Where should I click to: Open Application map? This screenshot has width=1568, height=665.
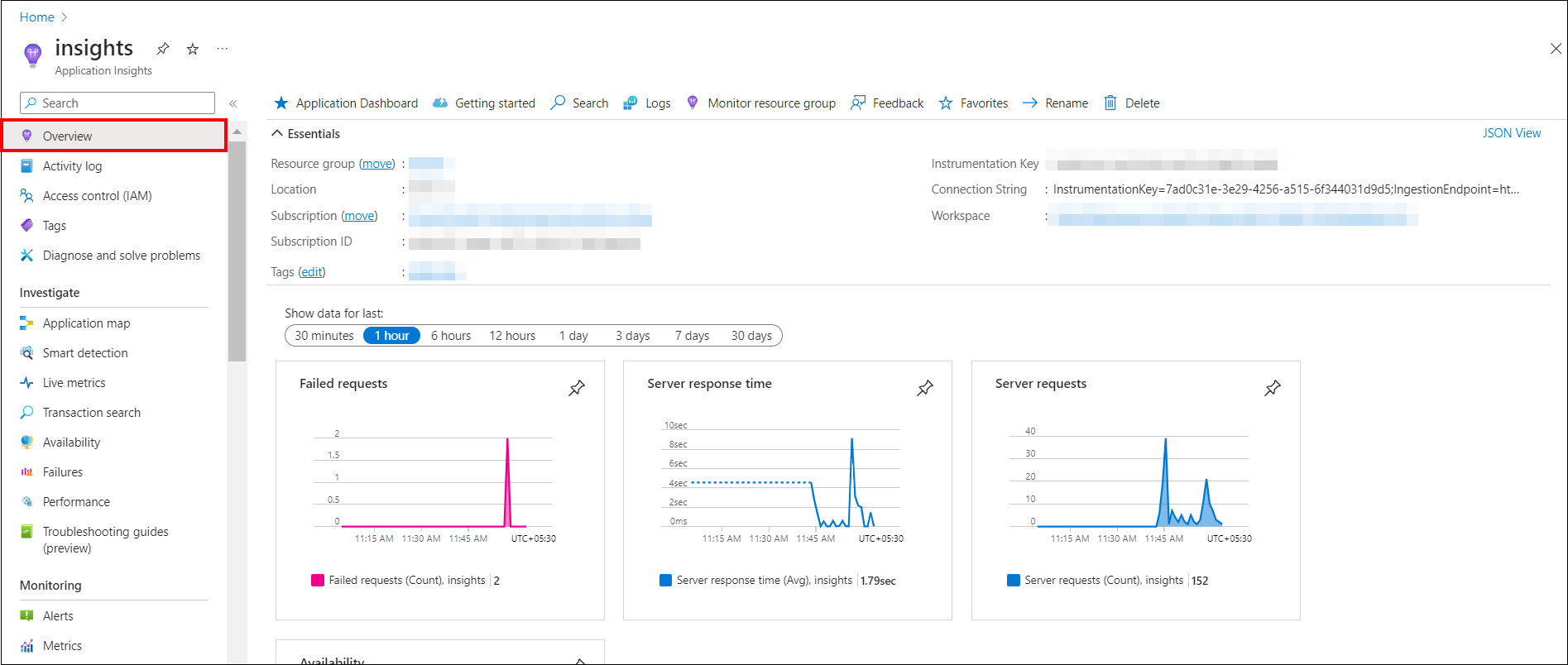pyautogui.click(x=86, y=323)
